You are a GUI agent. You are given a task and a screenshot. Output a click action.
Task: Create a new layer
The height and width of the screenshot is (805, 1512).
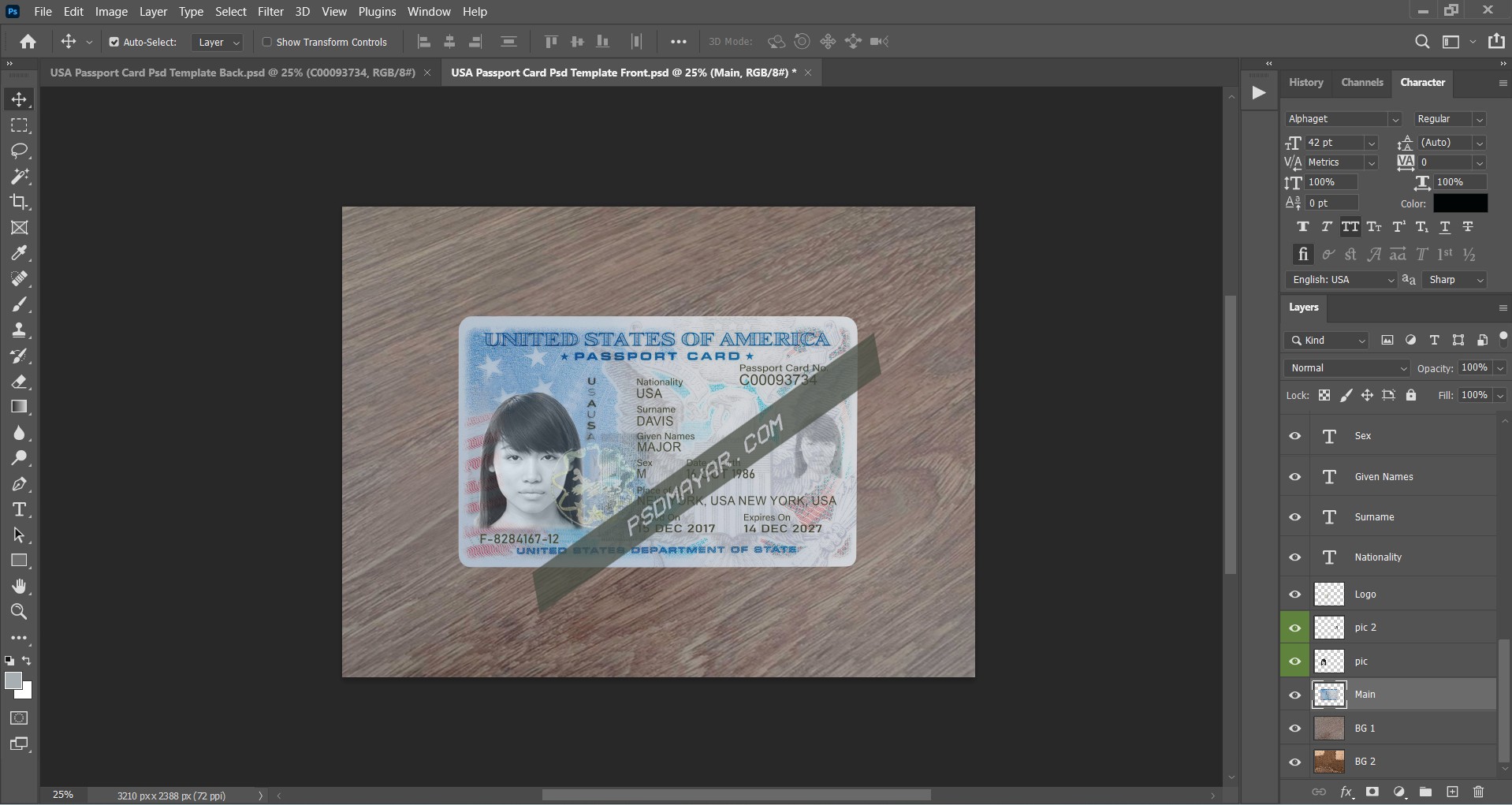[x=1452, y=792]
